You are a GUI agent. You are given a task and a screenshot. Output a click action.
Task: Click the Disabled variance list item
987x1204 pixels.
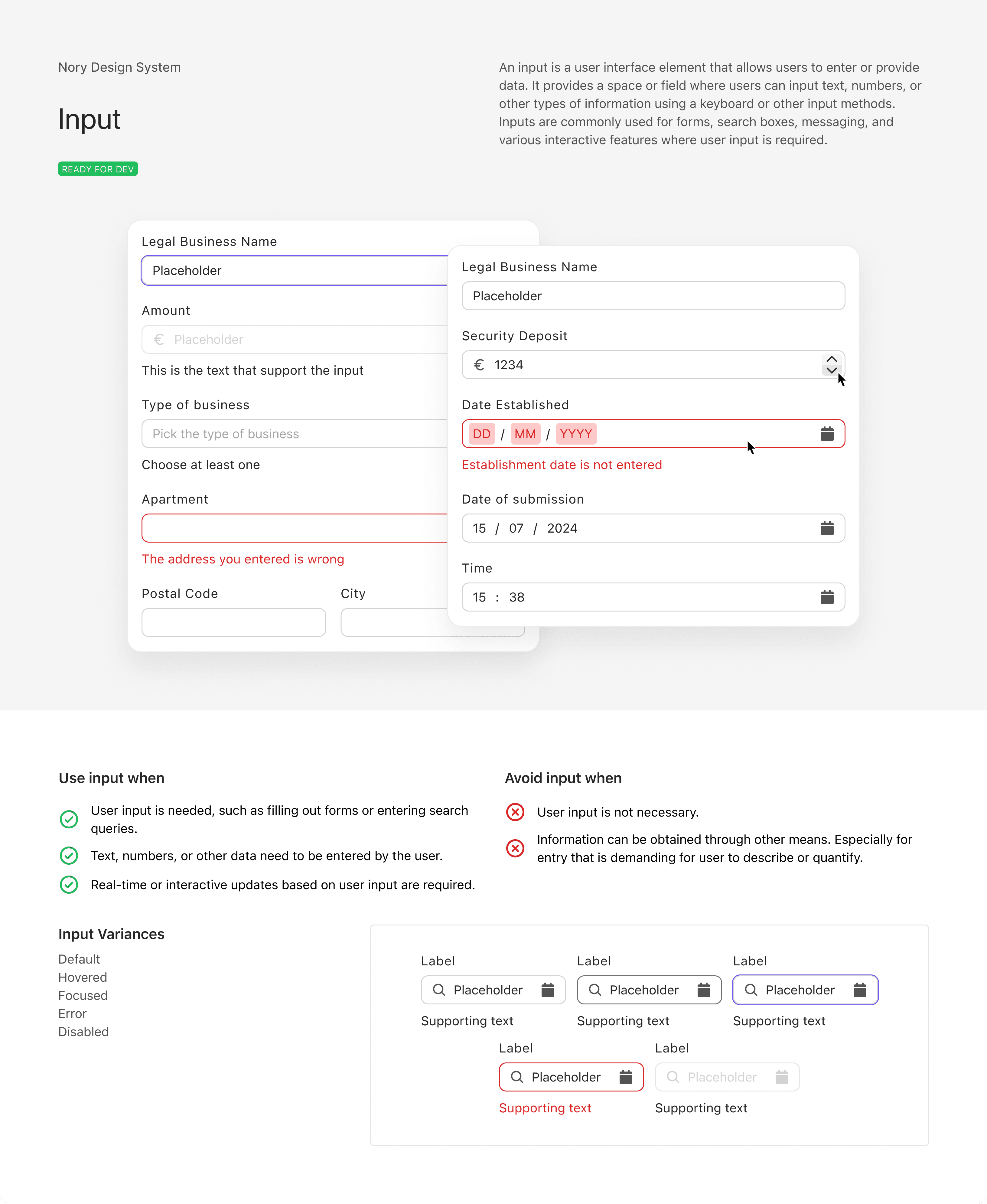coord(83,1032)
